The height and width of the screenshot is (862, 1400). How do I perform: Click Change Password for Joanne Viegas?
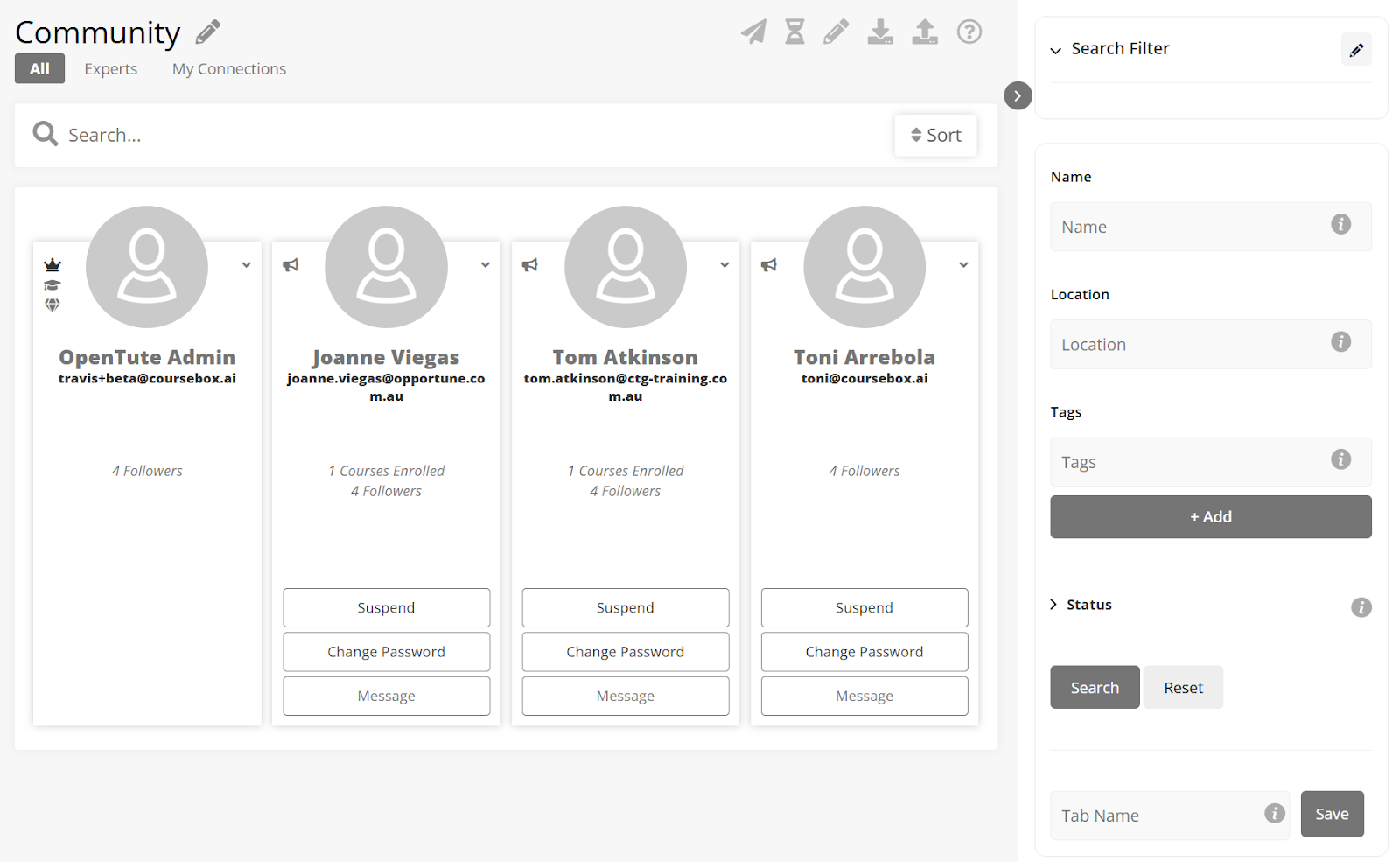tap(386, 652)
